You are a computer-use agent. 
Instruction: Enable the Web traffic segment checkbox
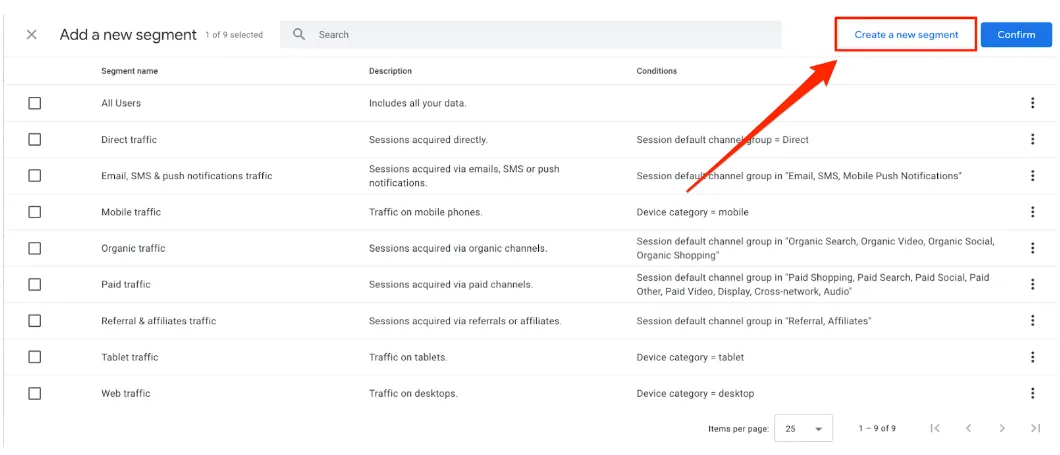pos(35,393)
